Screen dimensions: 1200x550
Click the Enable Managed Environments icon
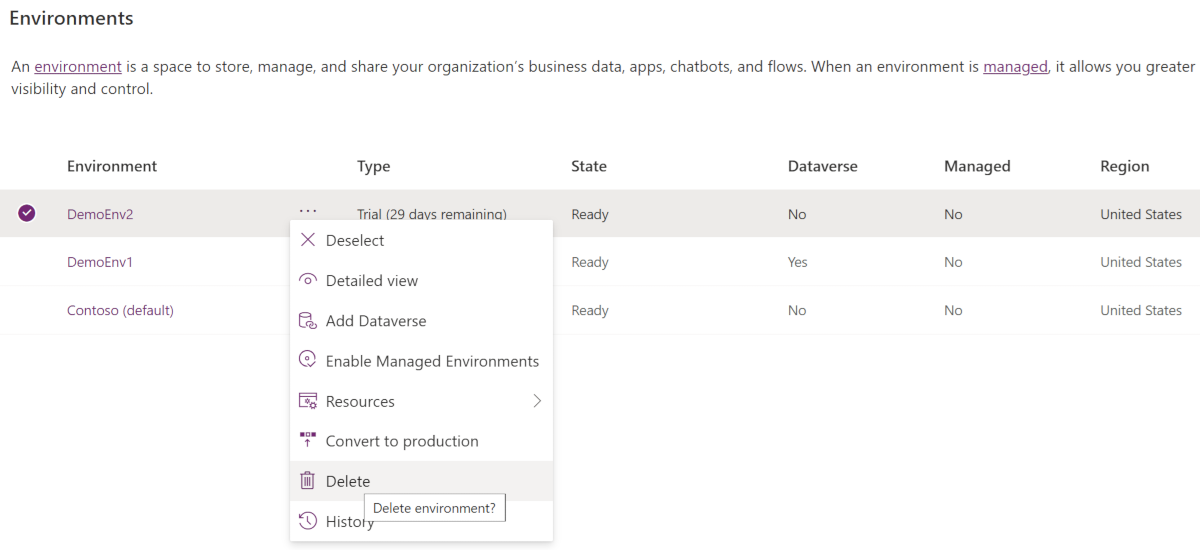[308, 361]
